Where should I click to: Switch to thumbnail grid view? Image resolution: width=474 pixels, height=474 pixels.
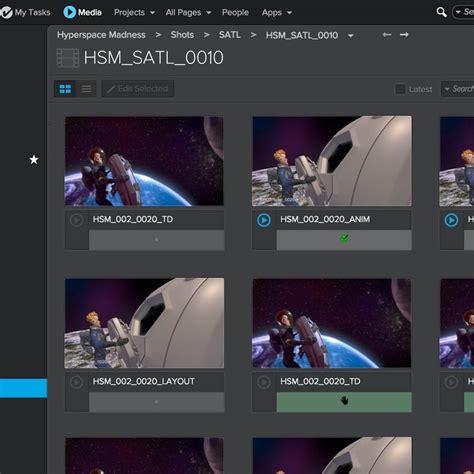pos(65,89)
